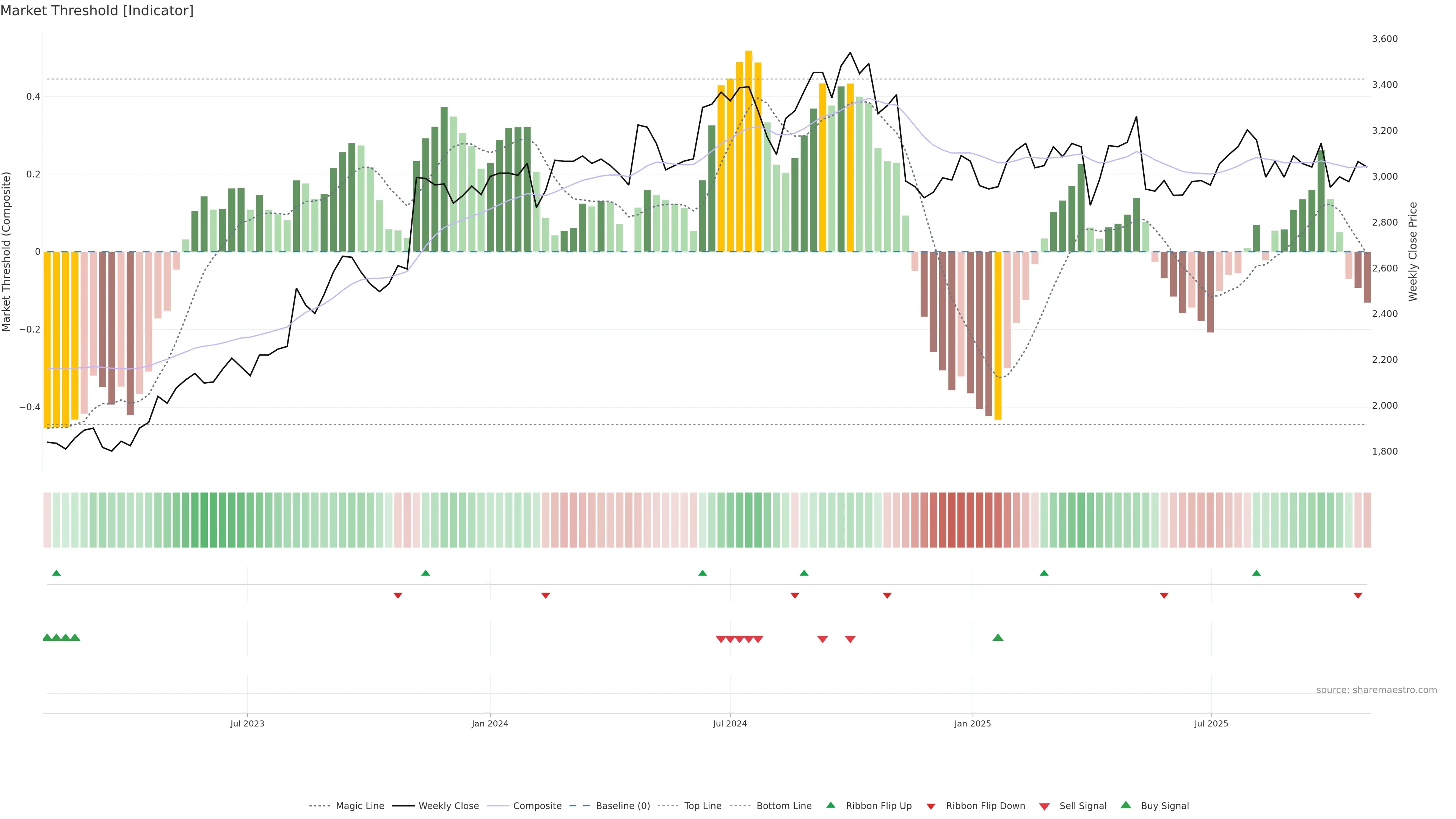
Task: Click the Jan 2025 buy signal marker
Action: (998, 637)
